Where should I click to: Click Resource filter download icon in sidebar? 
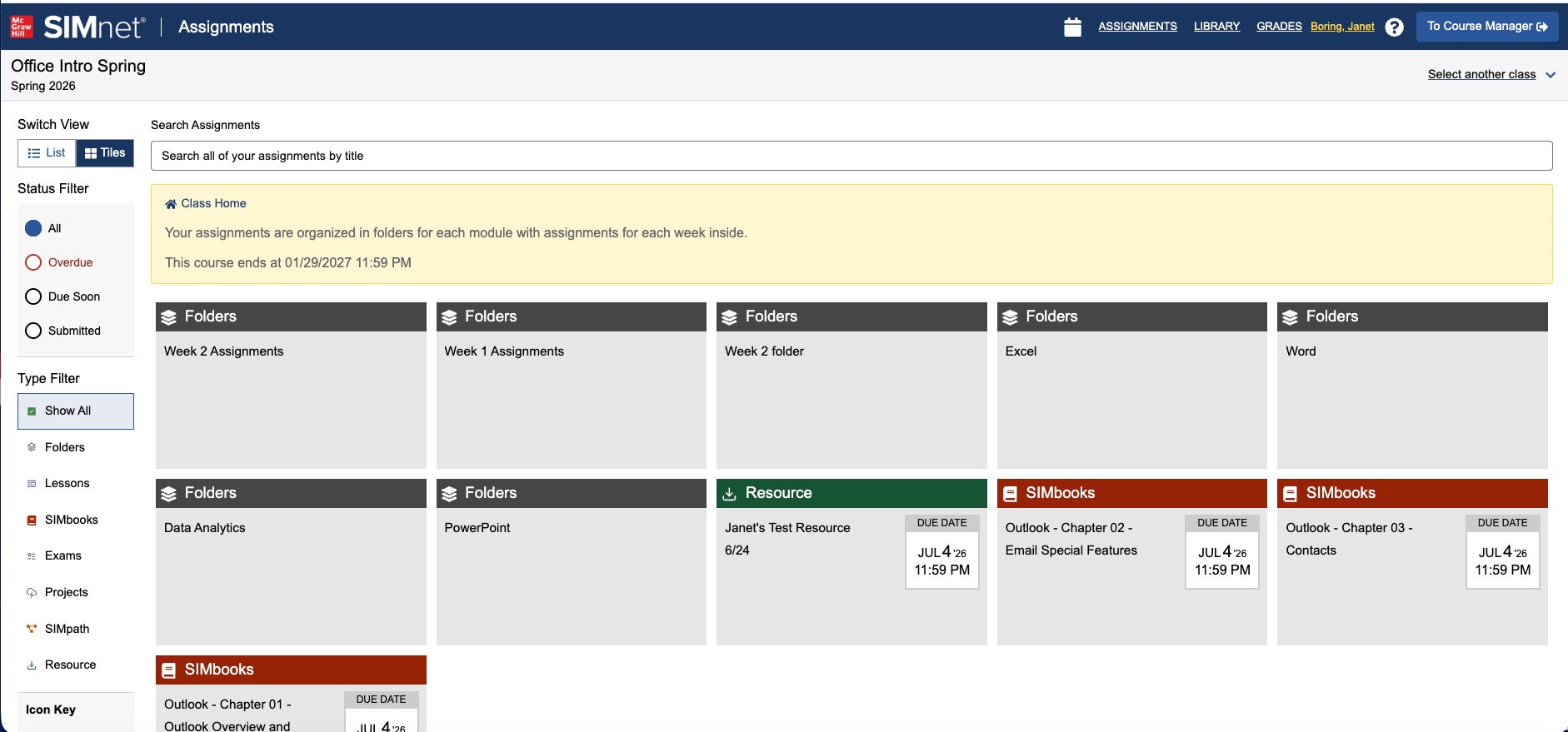pyautogui.click(x=32, y=665)
